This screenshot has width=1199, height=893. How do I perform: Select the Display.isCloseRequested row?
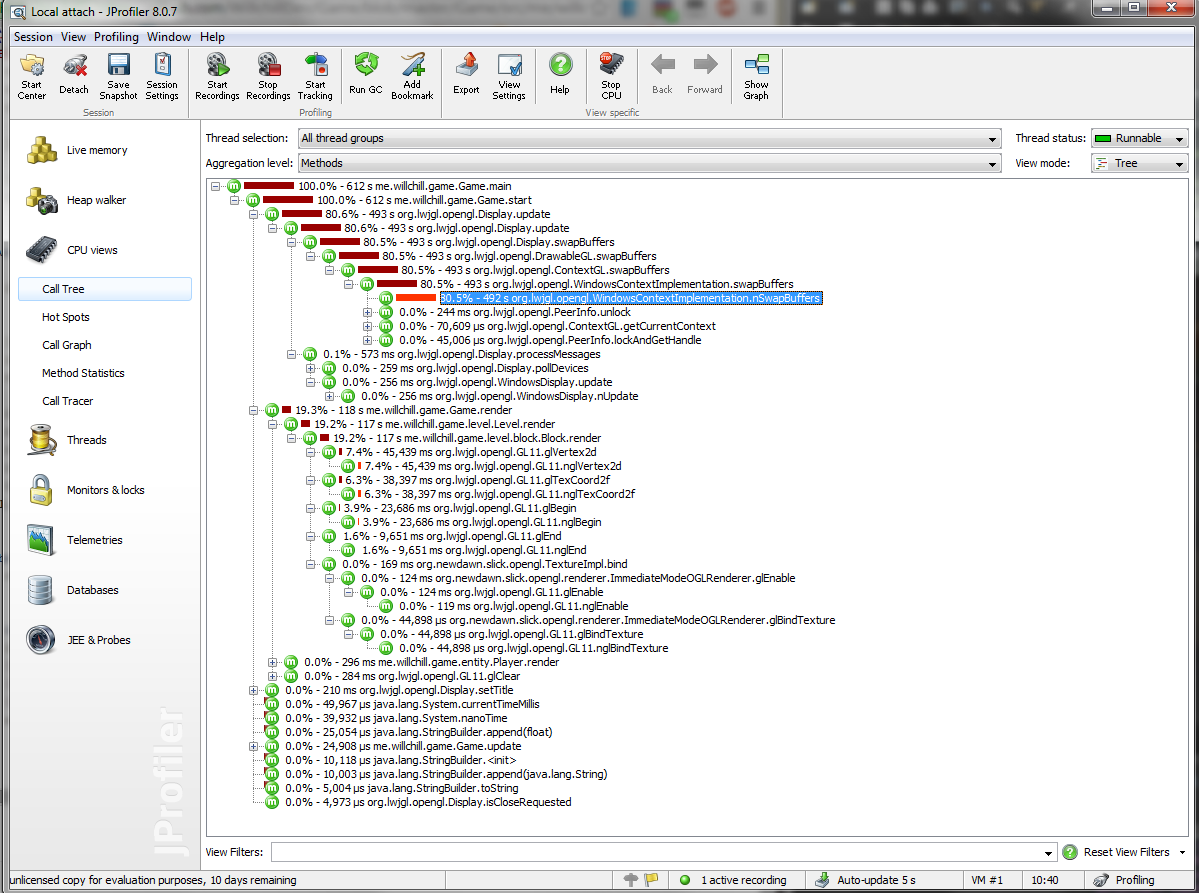(428, 802)
